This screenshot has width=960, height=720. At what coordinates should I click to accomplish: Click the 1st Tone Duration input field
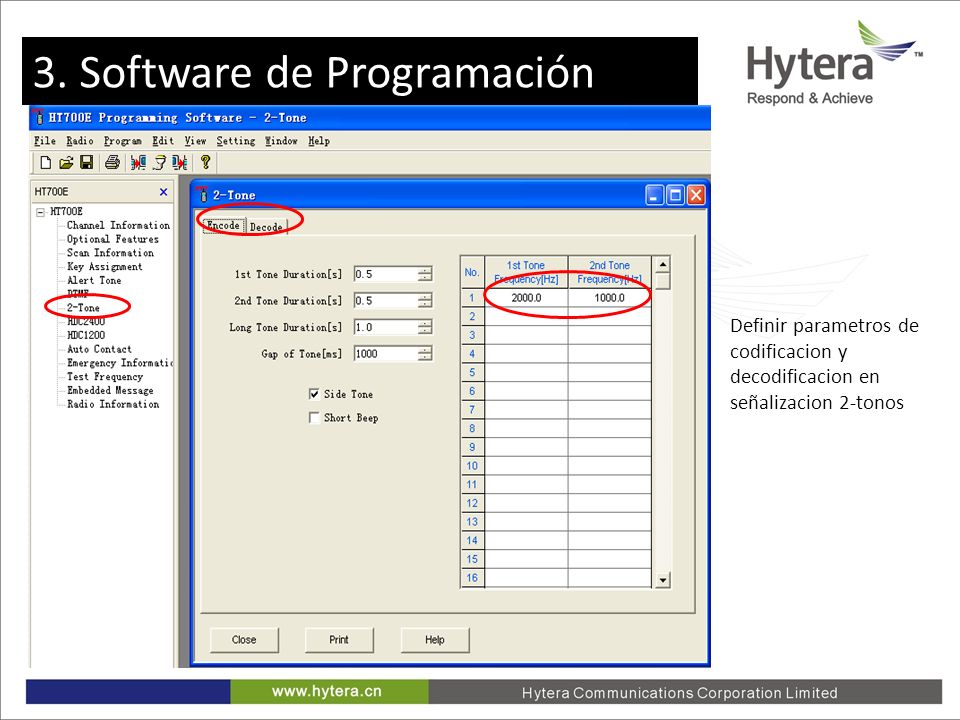click(x=386, y=274)
